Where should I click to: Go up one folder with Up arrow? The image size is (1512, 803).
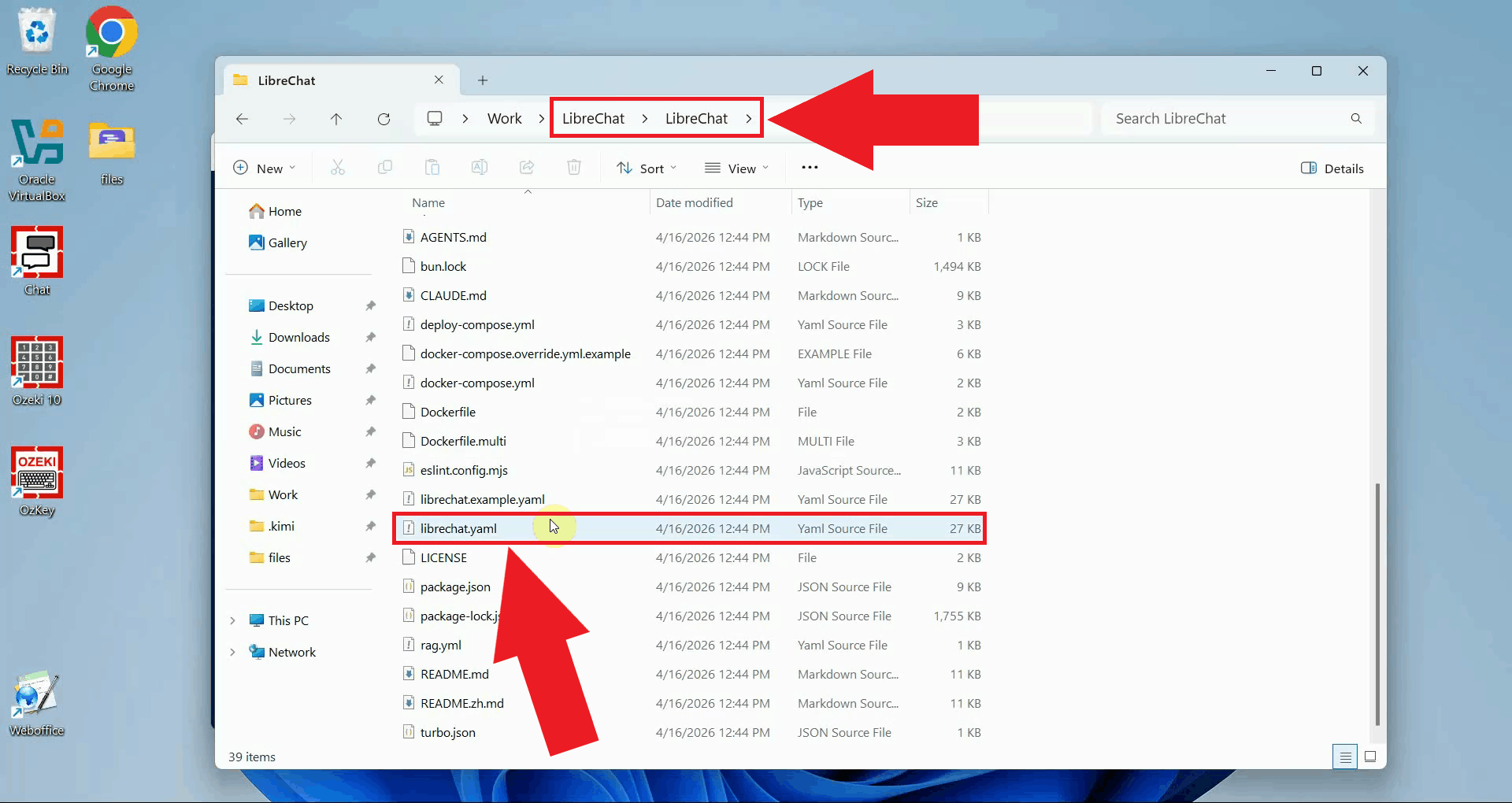click(x=336, y=119)
